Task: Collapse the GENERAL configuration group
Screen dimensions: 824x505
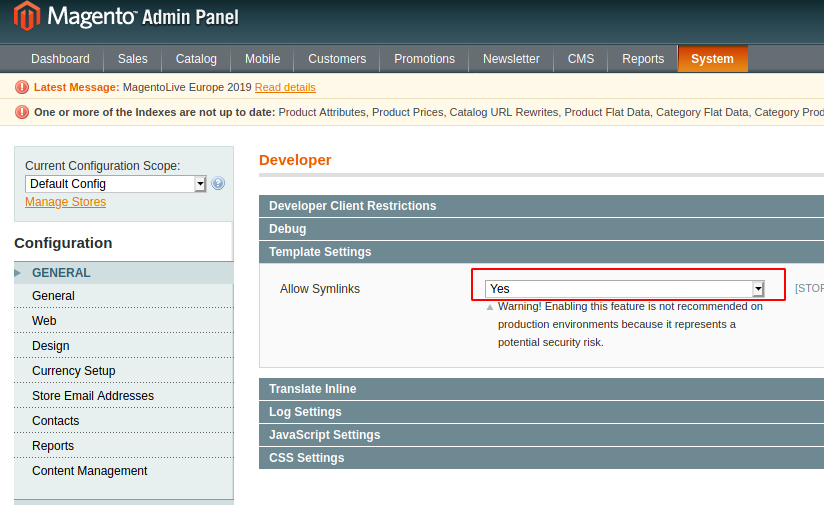Action: pos(123,273)
